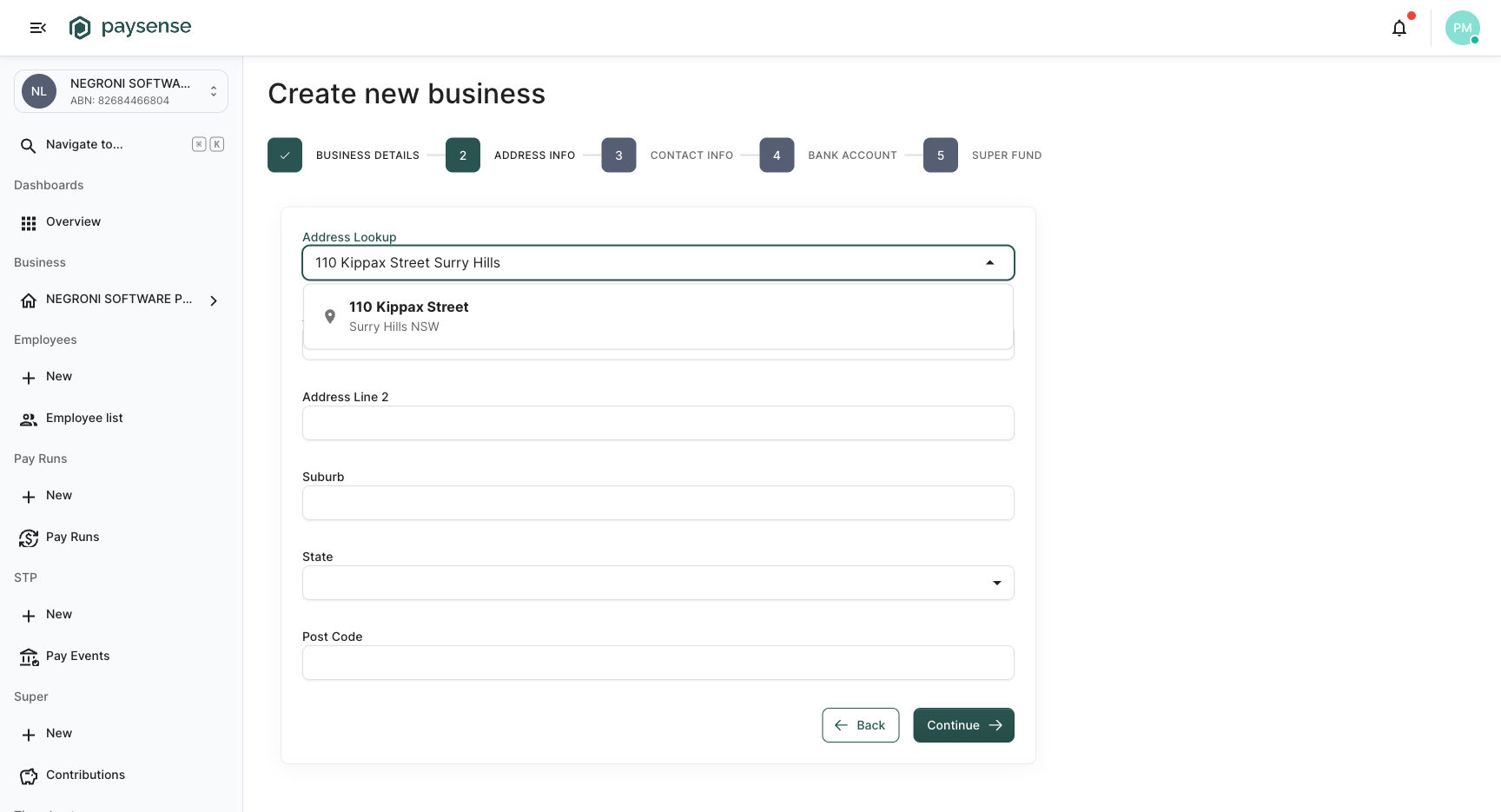This screenshot has width=1501, height=812.
Task: Collapse the Address Lookup dropdown arrow
Action: (990, 263)
